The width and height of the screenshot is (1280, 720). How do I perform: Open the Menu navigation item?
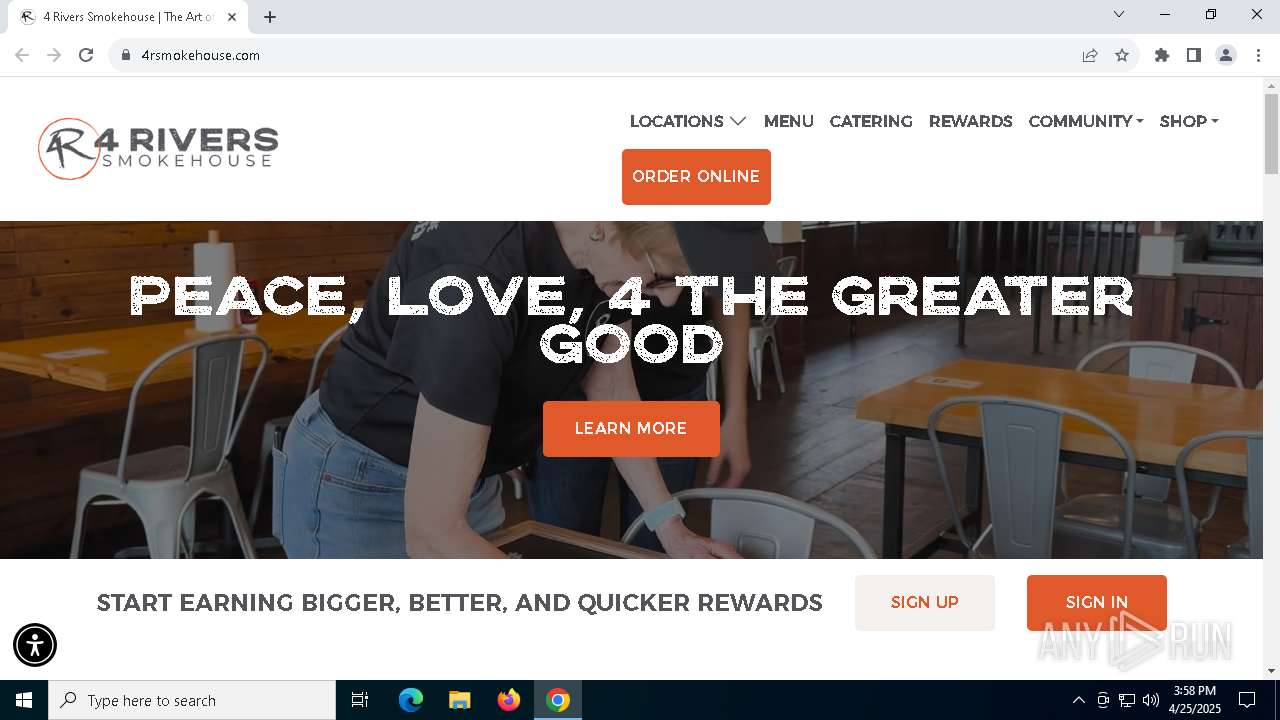[x=789, y=121]
